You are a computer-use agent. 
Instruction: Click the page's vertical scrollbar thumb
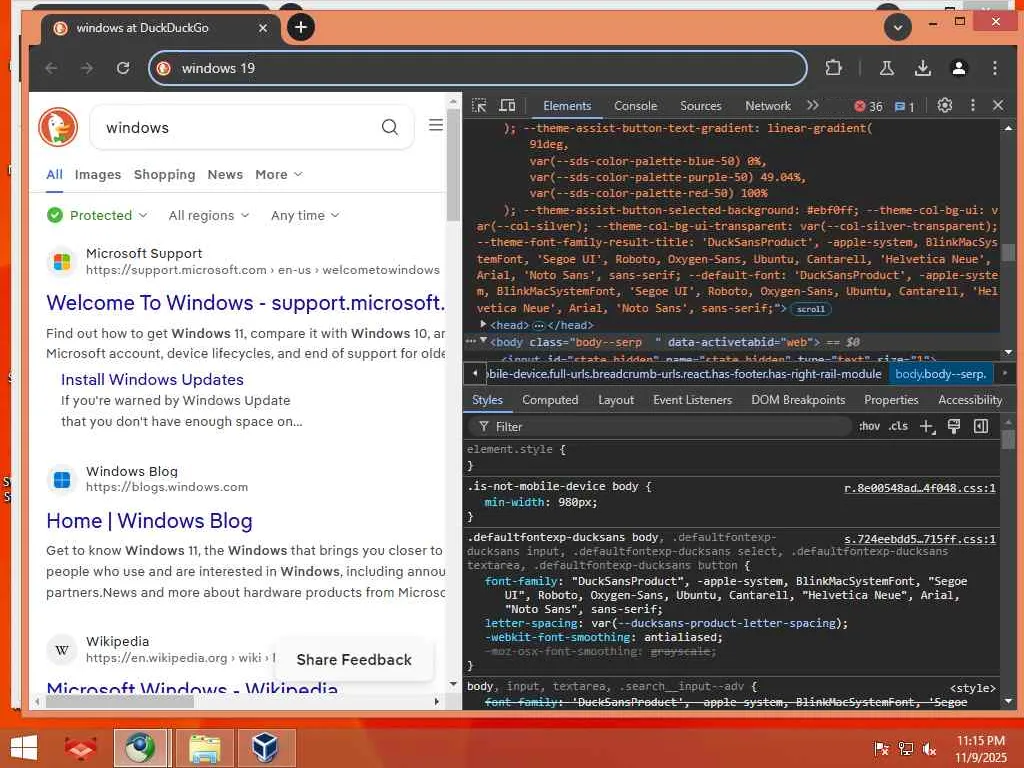[453, 165]
